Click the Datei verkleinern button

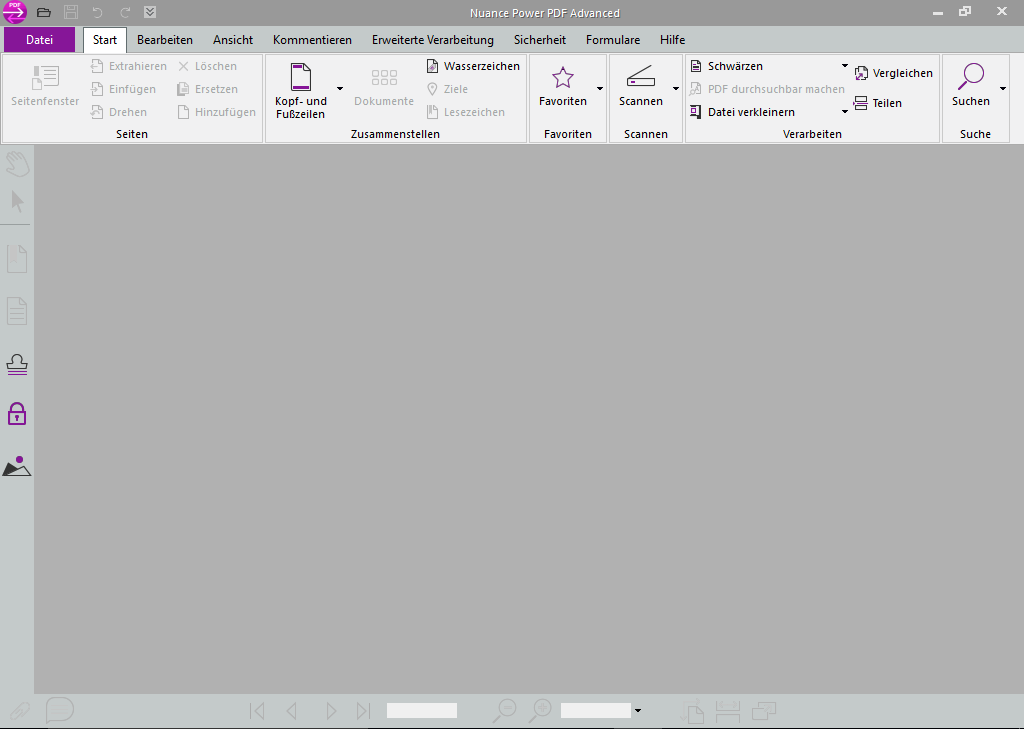click(750, 112)
